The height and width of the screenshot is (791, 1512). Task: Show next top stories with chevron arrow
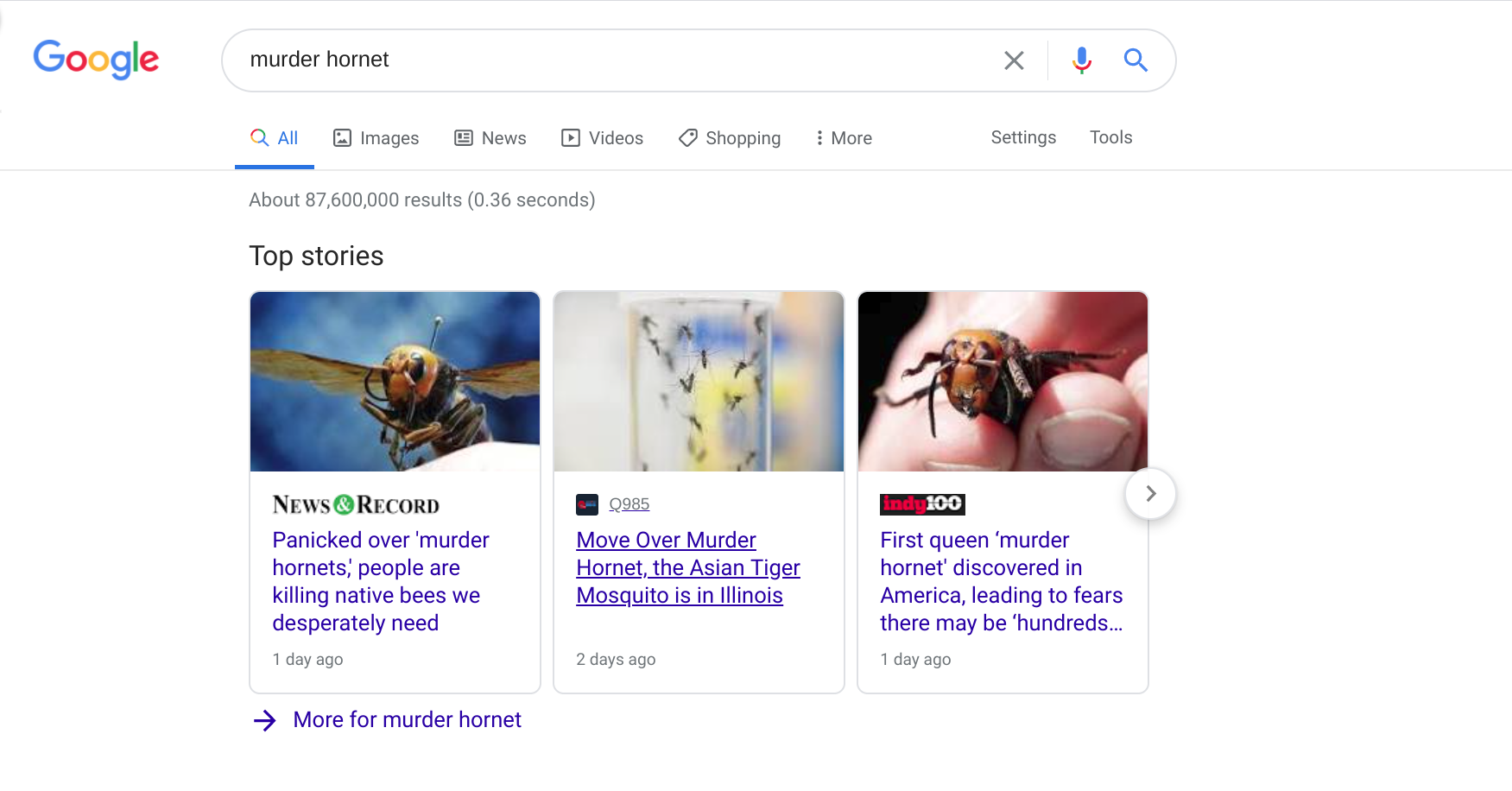[x=1150, y=494]
